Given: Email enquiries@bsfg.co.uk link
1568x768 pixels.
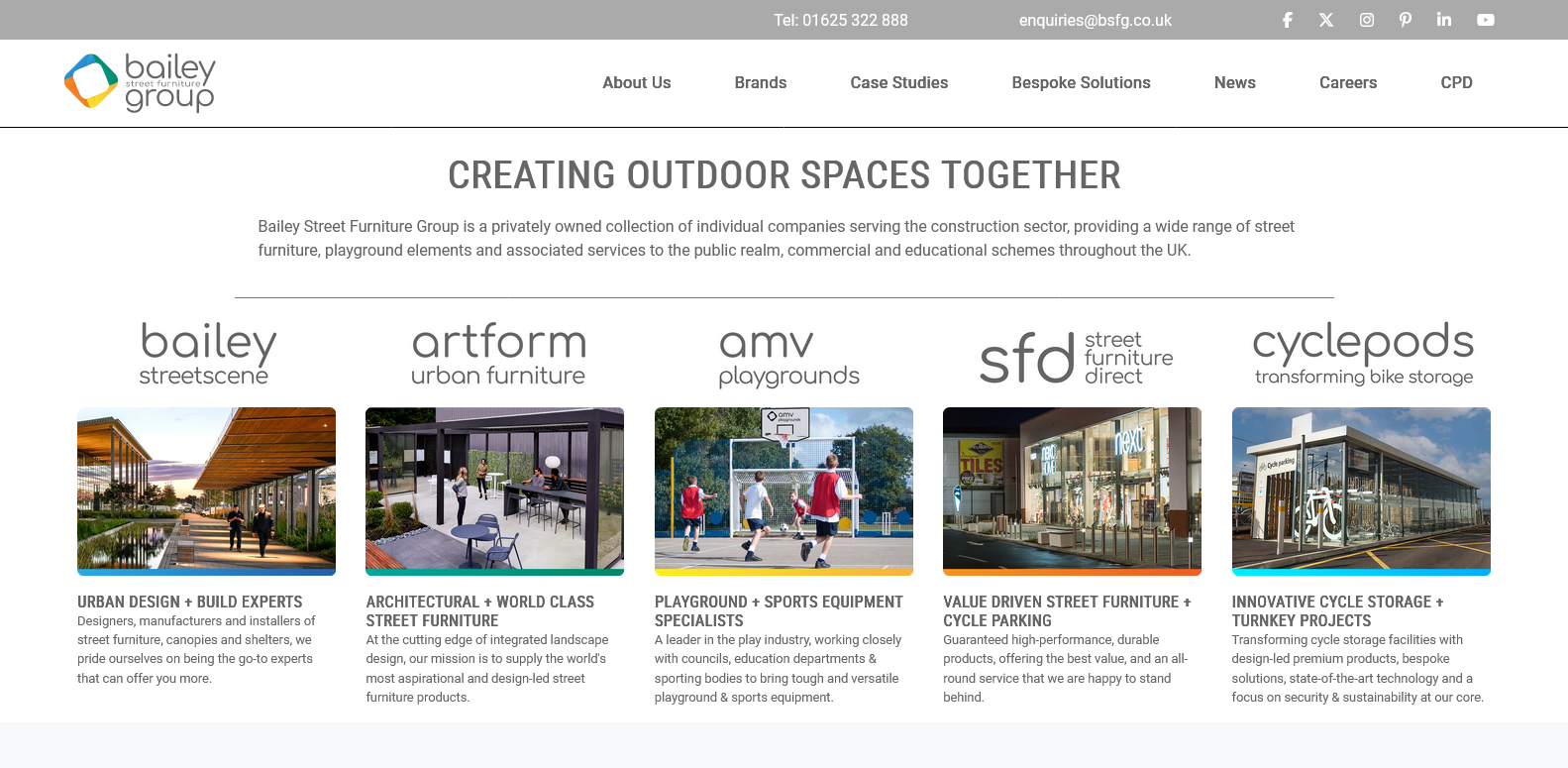Looking at the screenshot, I should click(x=1096, y=20).
